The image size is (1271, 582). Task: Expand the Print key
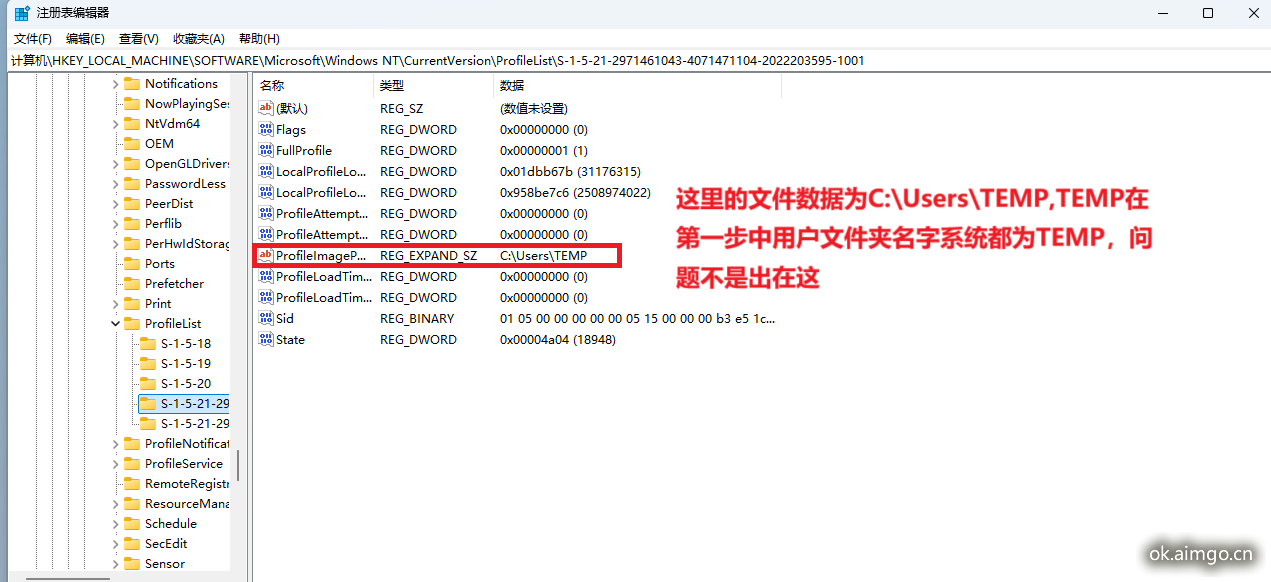point(115,304)
